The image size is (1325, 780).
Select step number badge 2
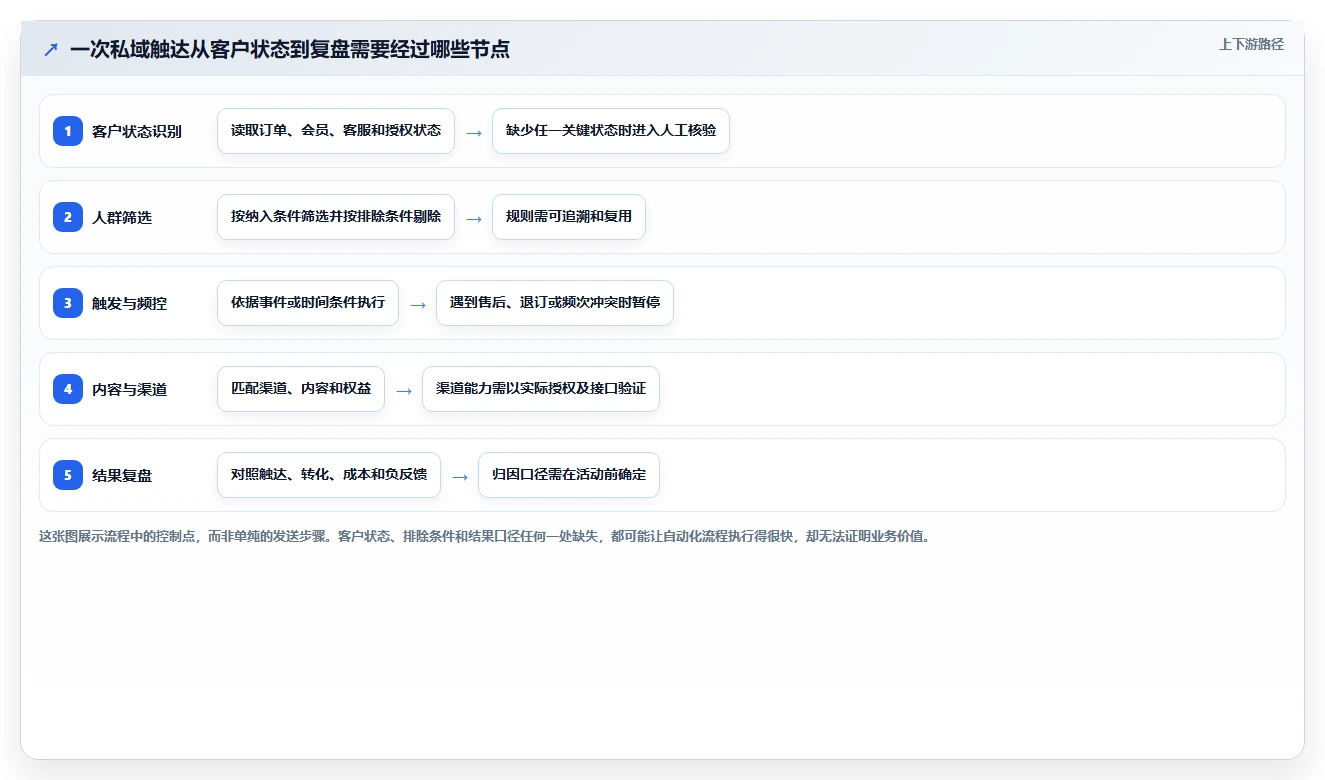coord(68,216)
